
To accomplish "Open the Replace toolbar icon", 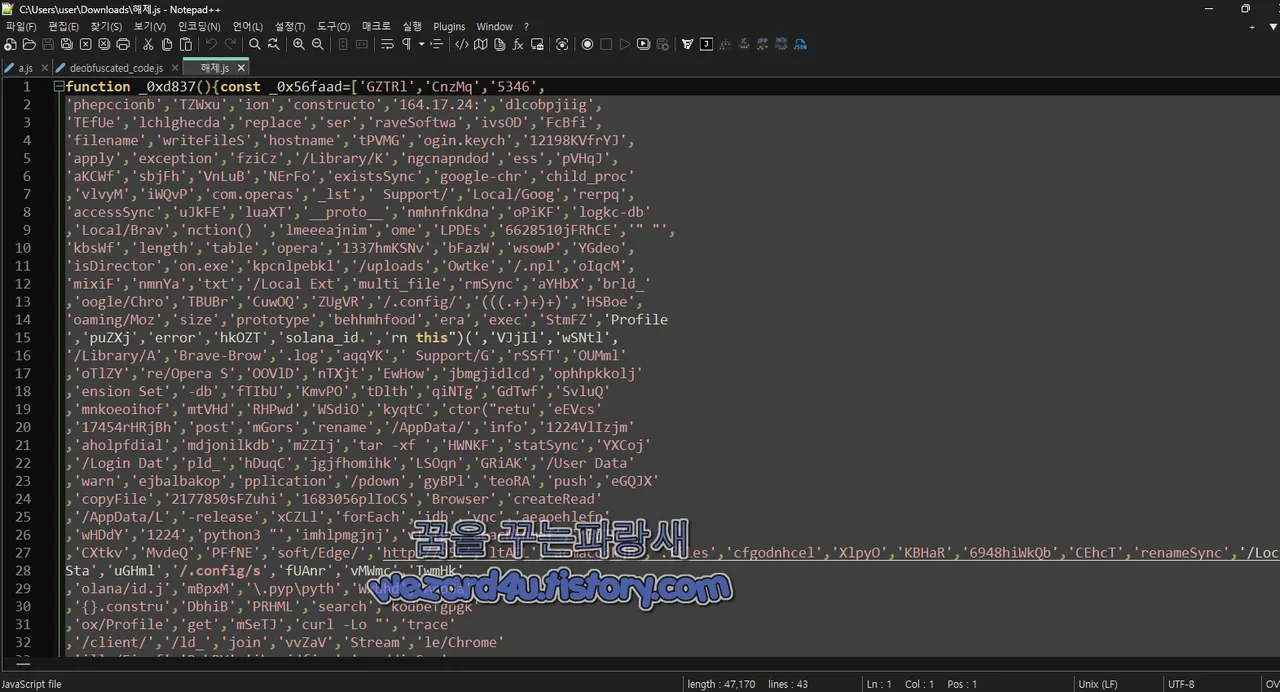I will [x=274, y=44].
